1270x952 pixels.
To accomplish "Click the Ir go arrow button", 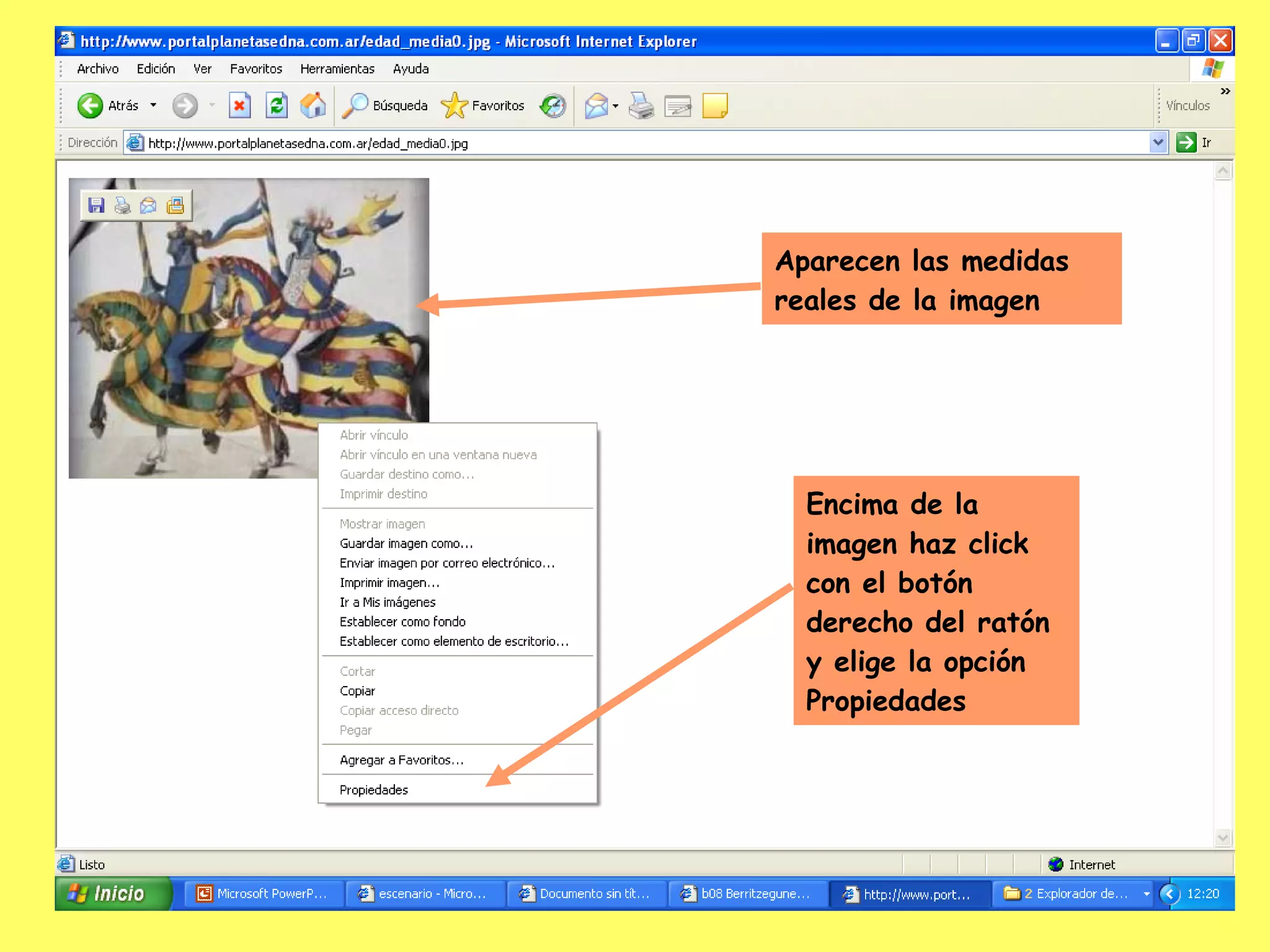I will [x=1186, y=143].
